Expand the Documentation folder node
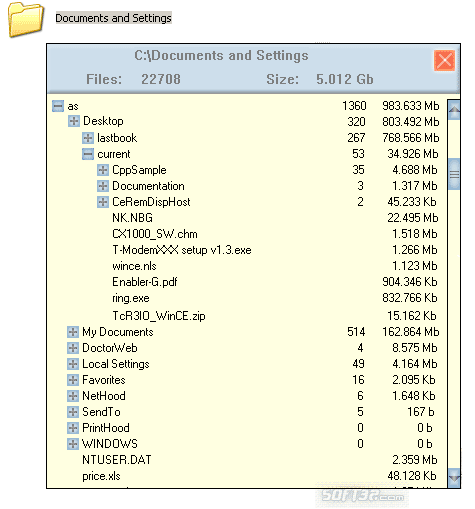This screenshot has width=475, height=509. (x=103, y=186)
